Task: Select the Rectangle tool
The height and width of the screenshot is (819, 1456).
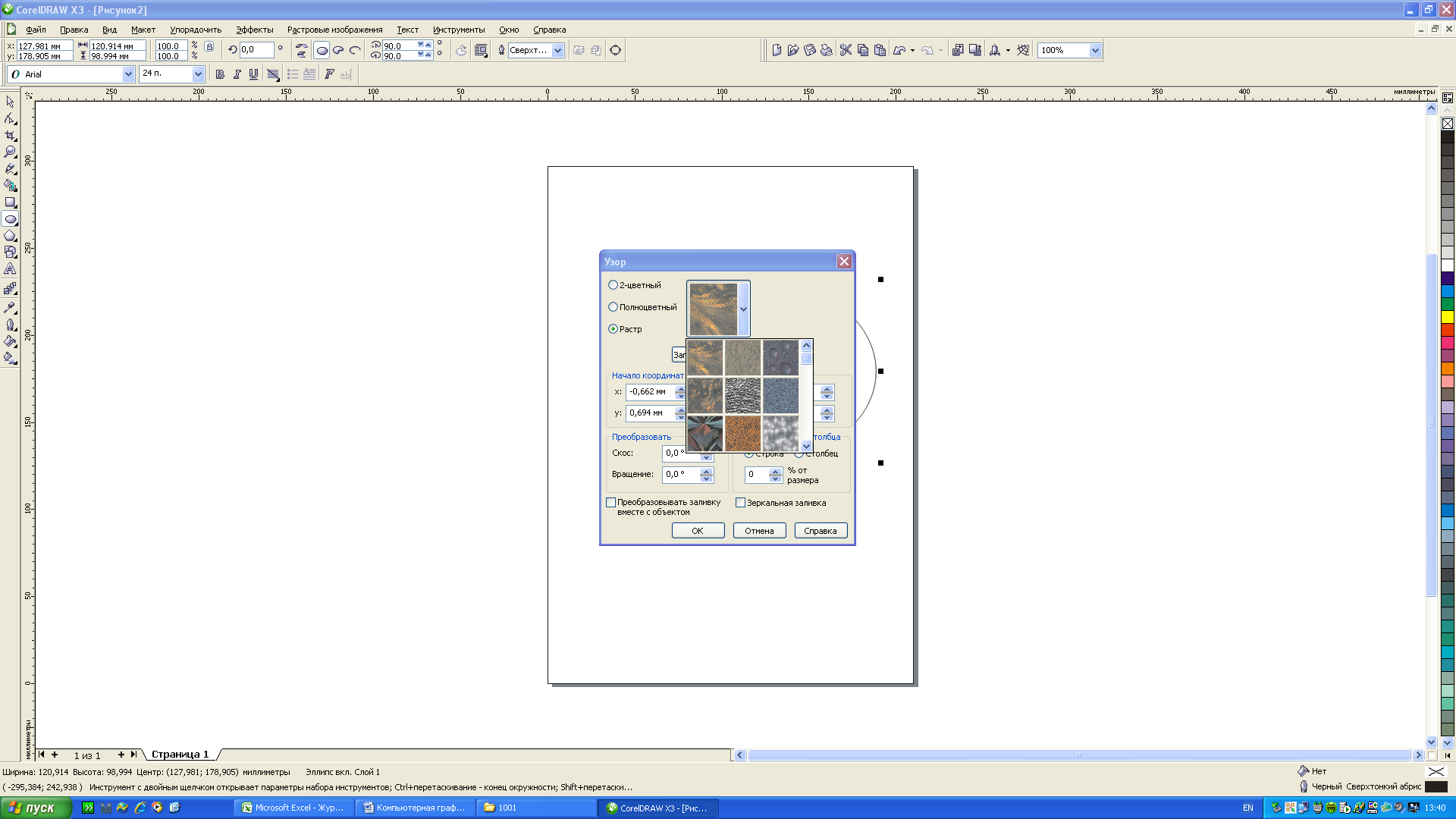Action: coord(10,202)
